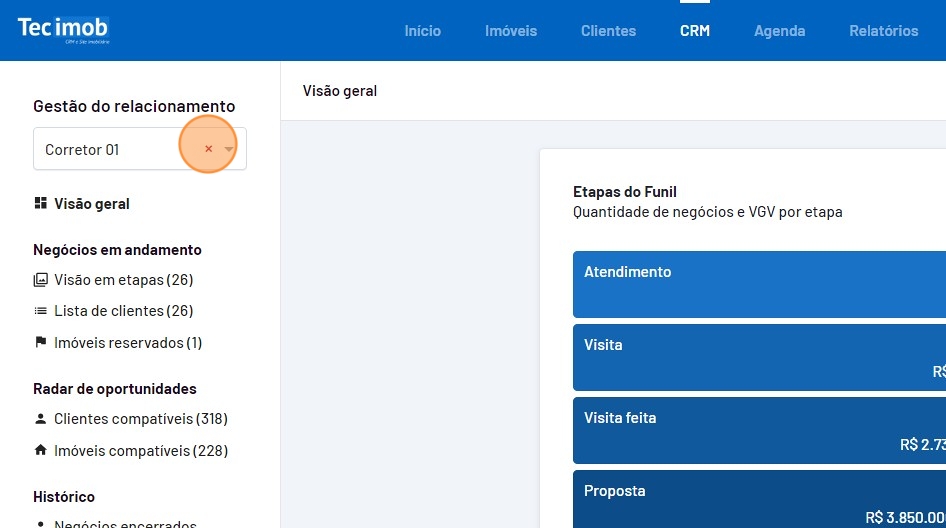Click the Visão em etapas icon
This screenshot has height=528, width=946.
point(40,280)
